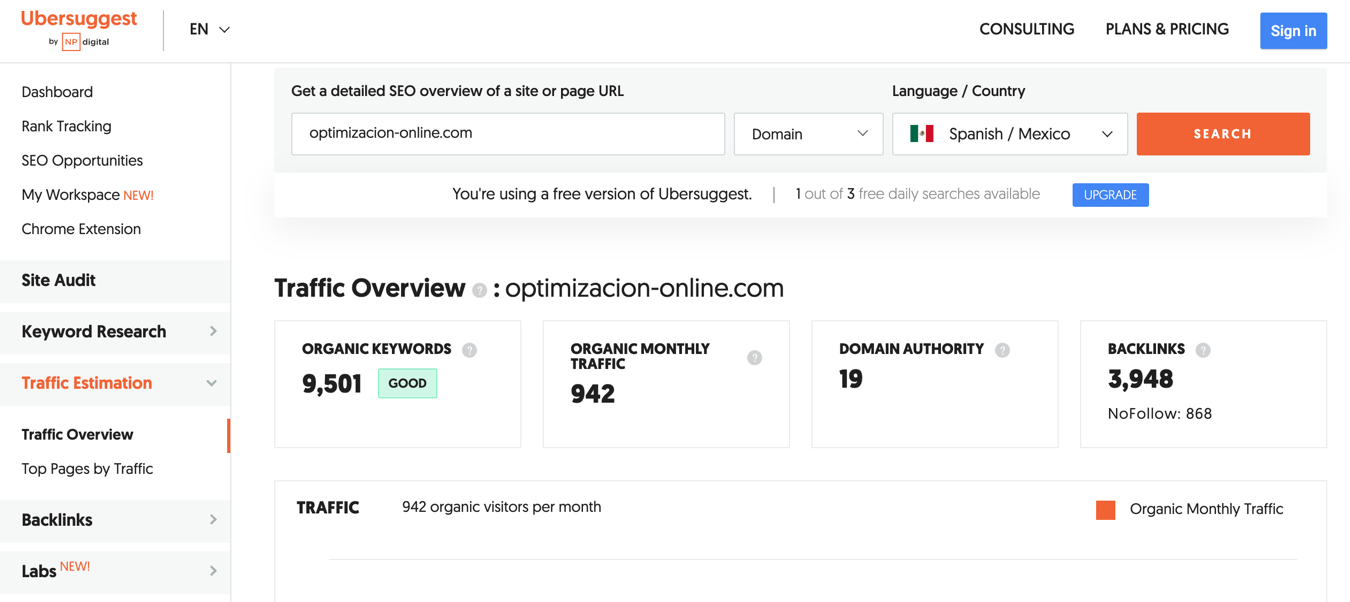Click the domain authority value 19
The image size is (1350, 602).
coord(851,380)
